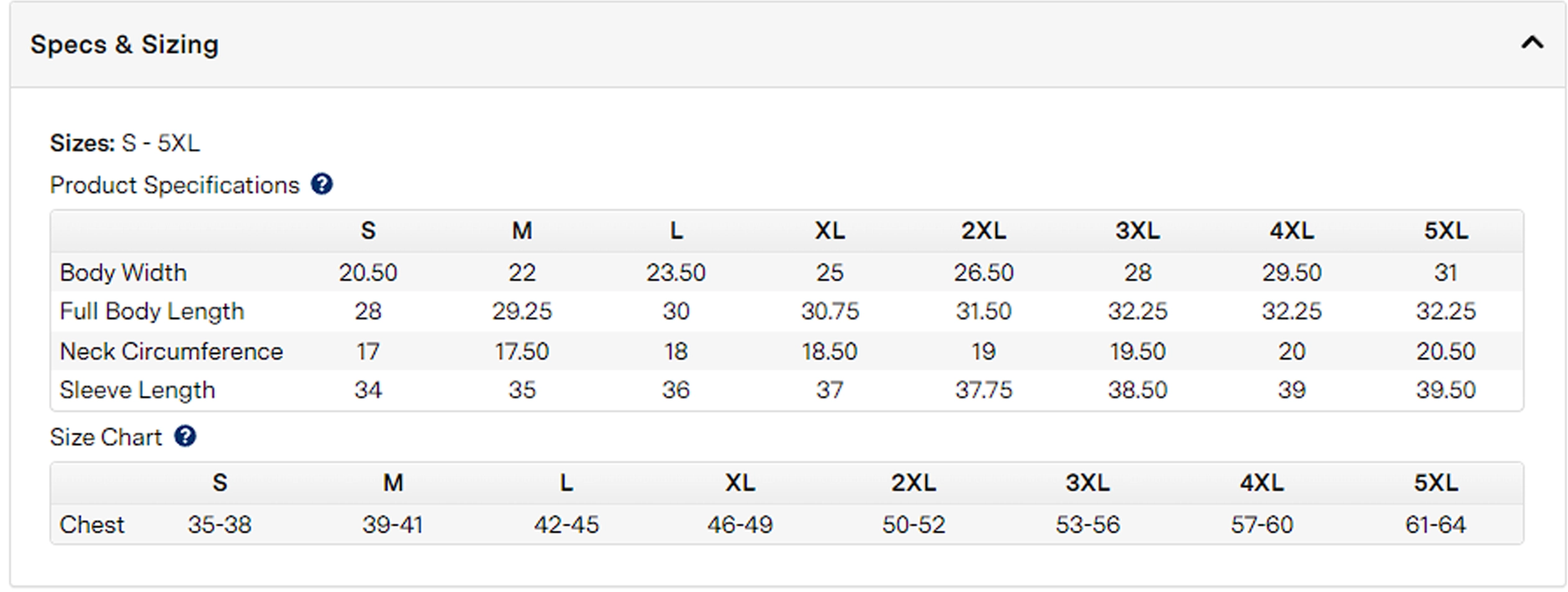Select the 39.50 sleeve length value

(x=1446, y=390)
